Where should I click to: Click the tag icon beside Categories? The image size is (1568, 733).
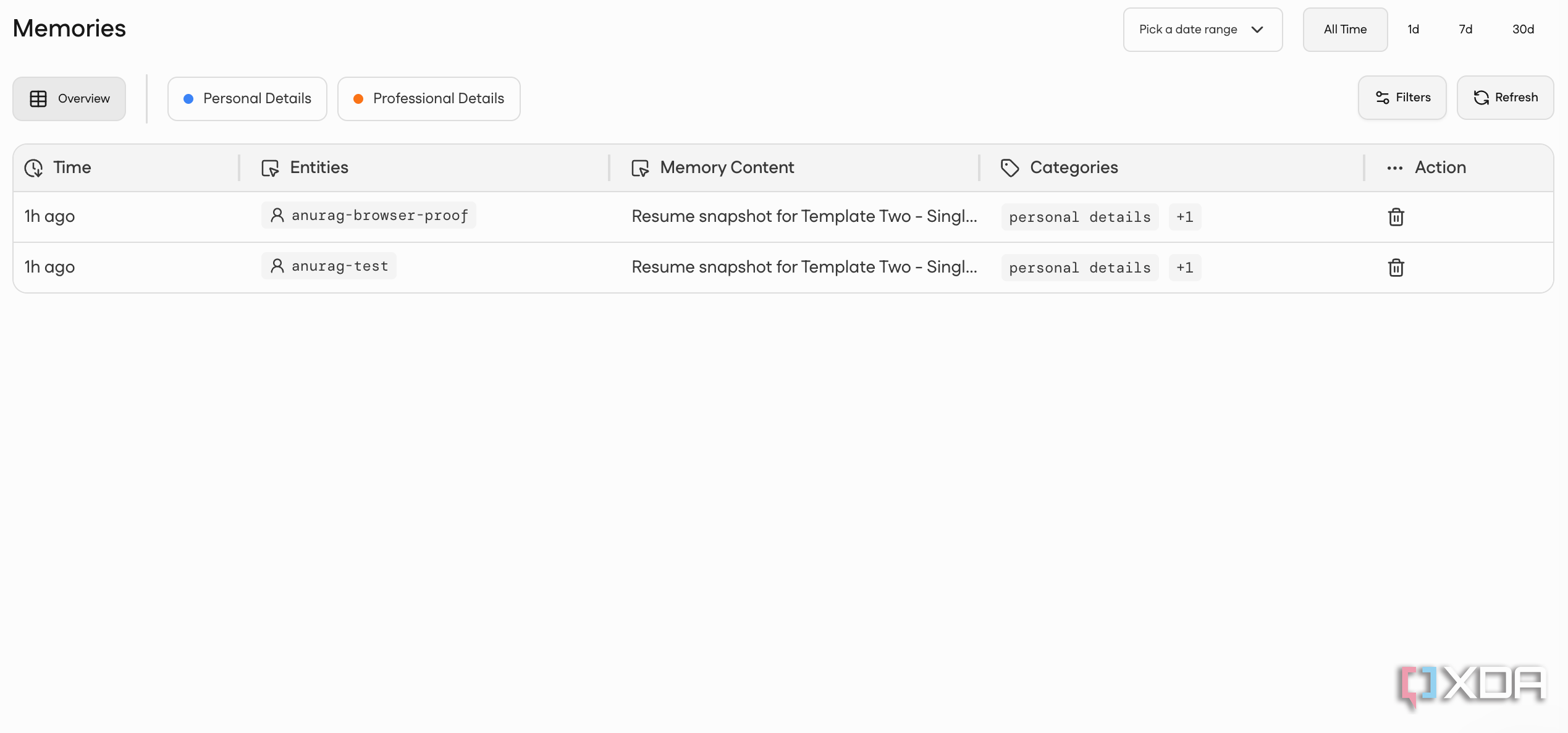tap(1010, 168)
